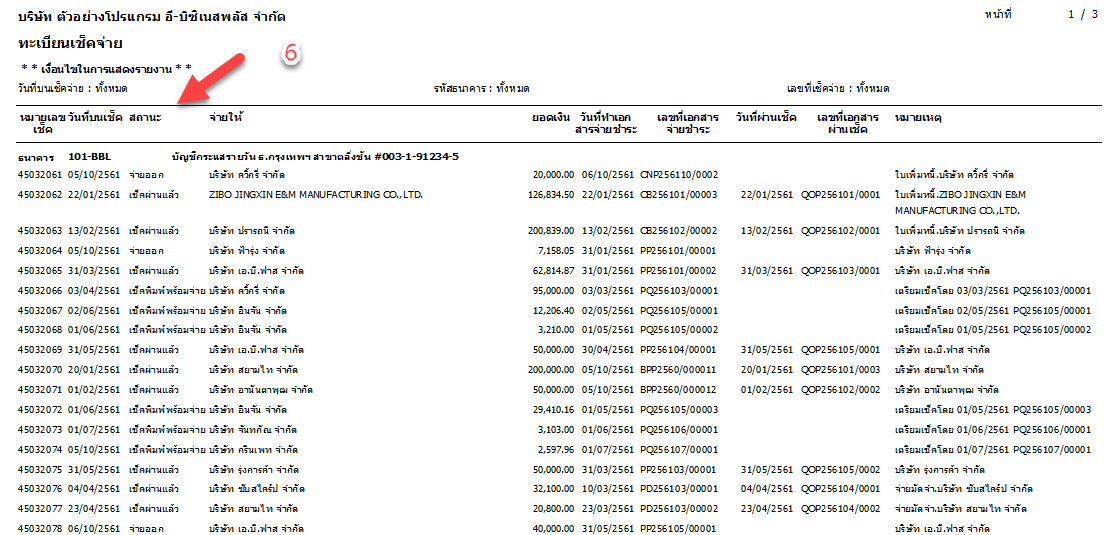Click the หมายเหตุ column header
This screenshot has height=535, width=1104.
[918, 118]
